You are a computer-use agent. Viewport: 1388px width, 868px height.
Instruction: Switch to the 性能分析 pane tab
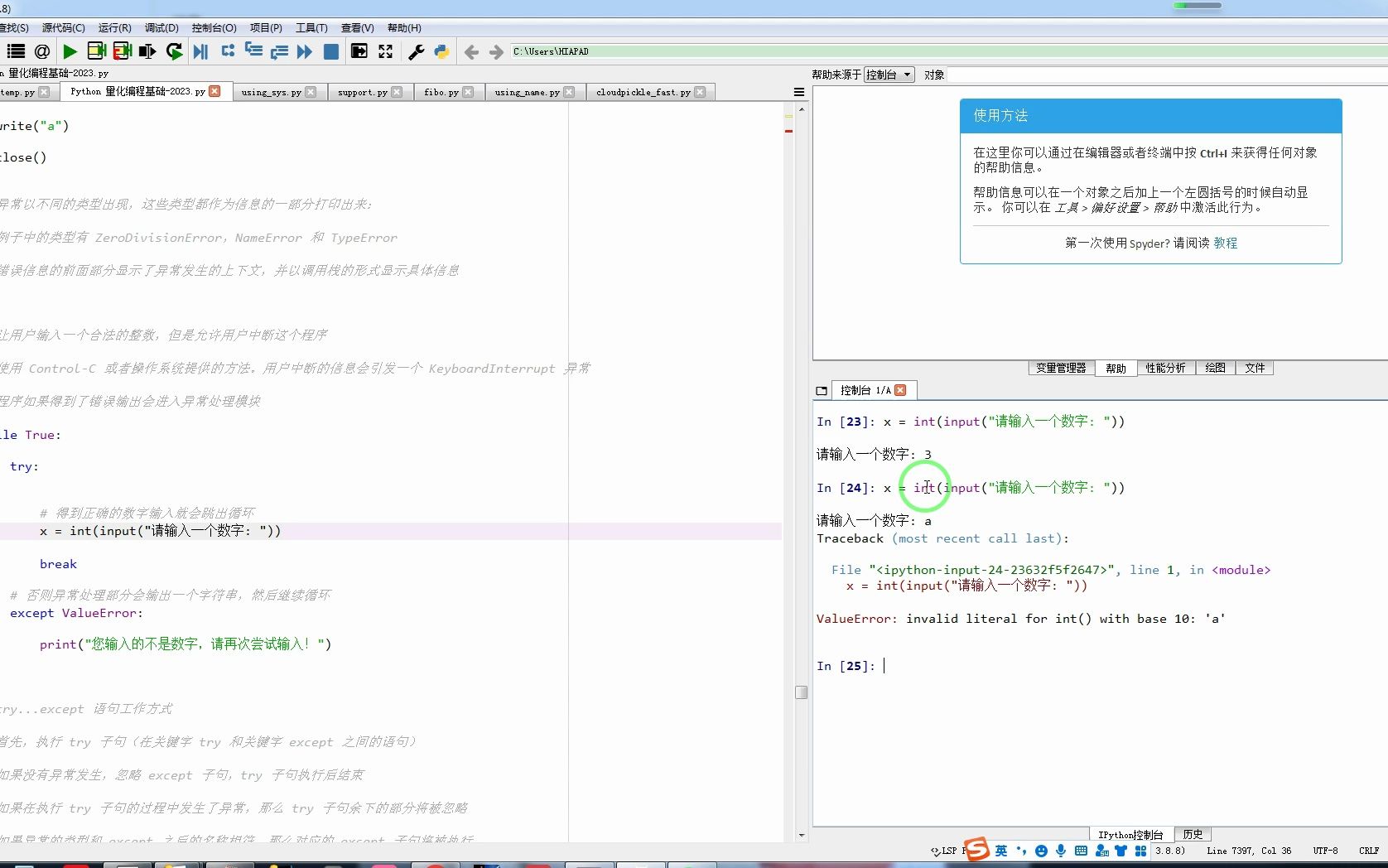coord(1165,368)
